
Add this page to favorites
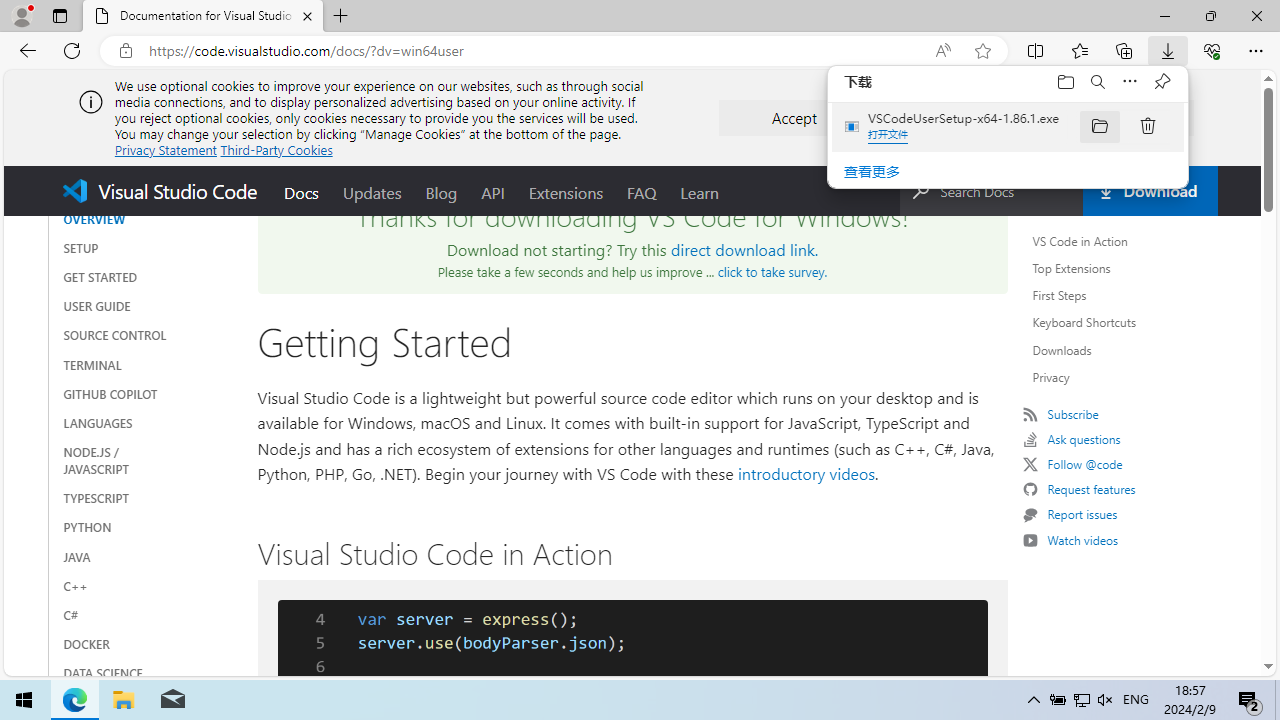983,51
